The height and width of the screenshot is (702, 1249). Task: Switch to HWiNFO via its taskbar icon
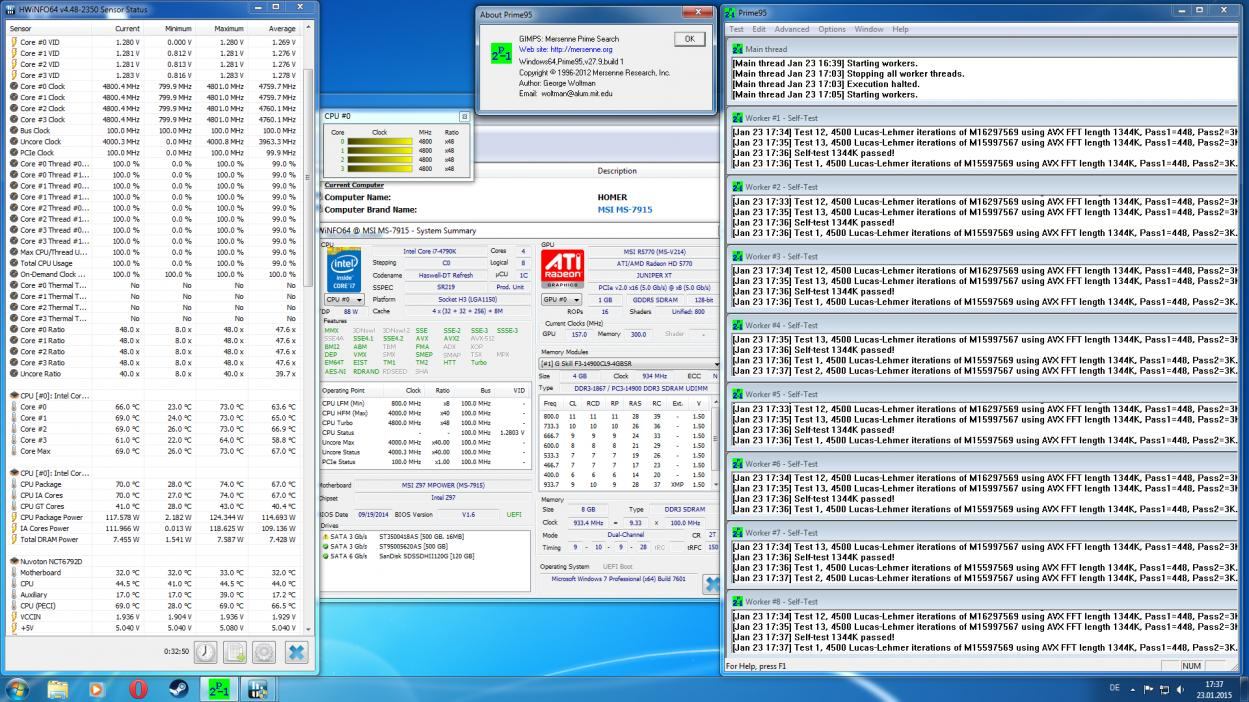tap(258, 688)
